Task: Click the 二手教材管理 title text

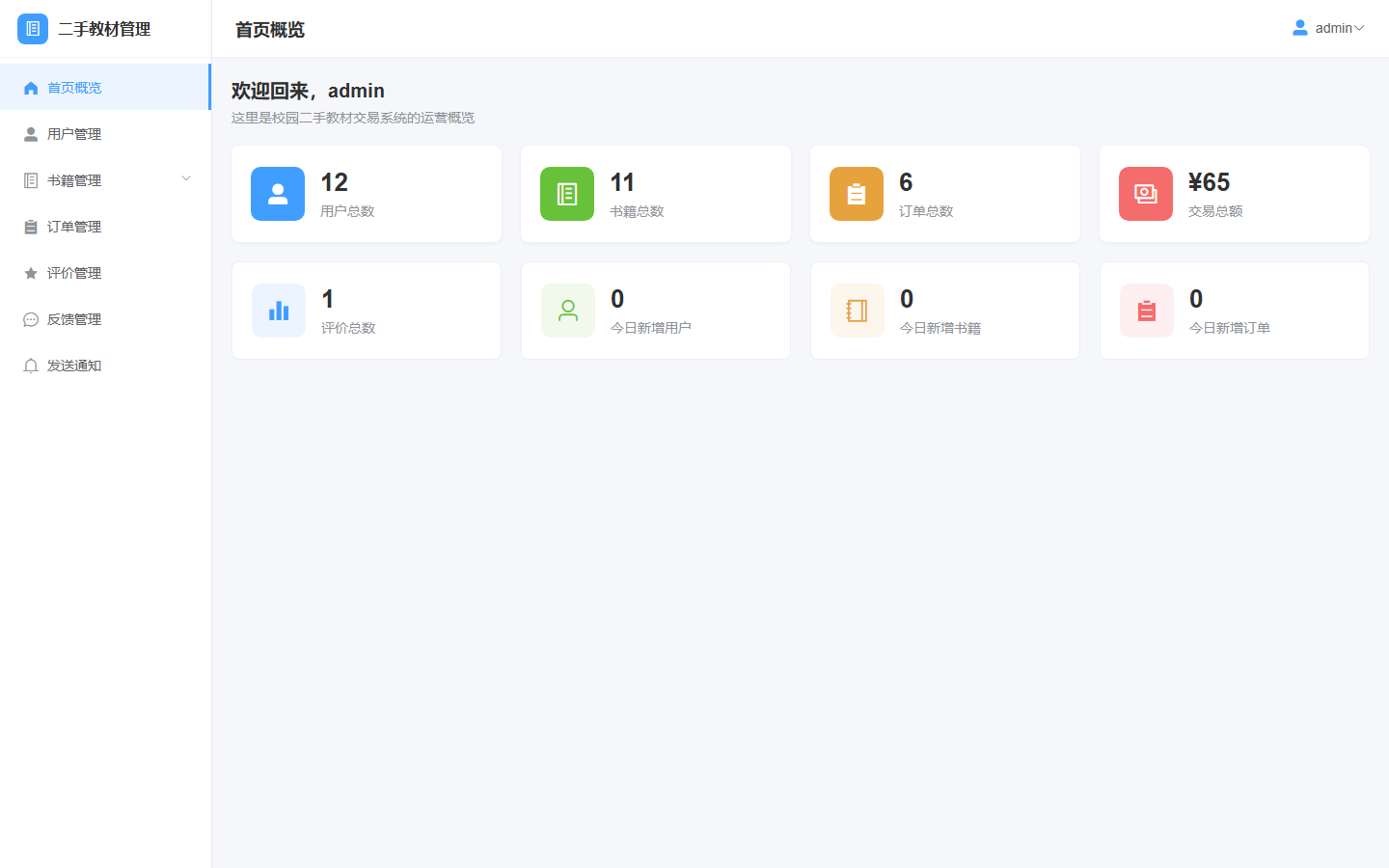Action: pos(104,29)
